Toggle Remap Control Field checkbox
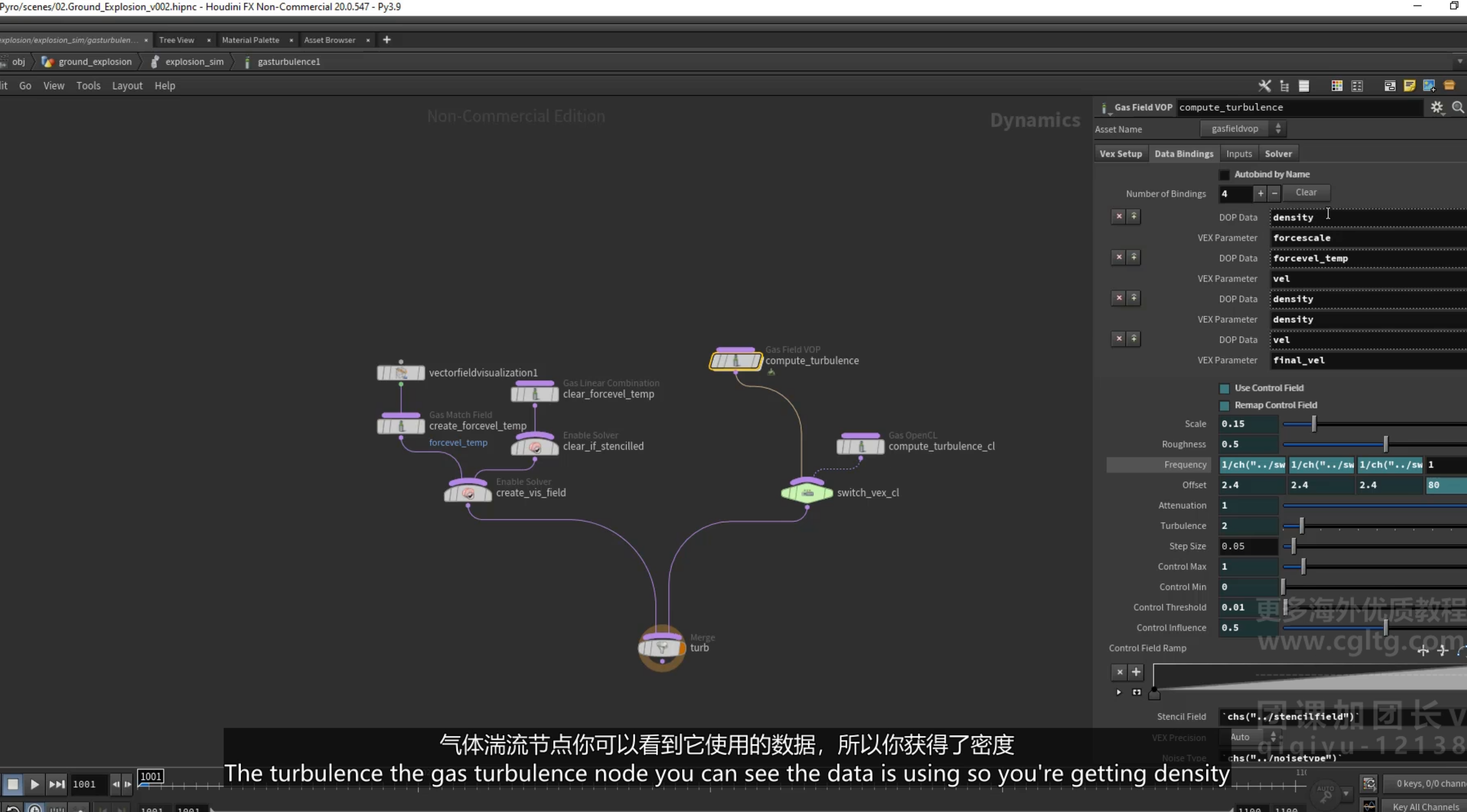The width and height of the screenshot is (1467, 812). click(1224, 405)
